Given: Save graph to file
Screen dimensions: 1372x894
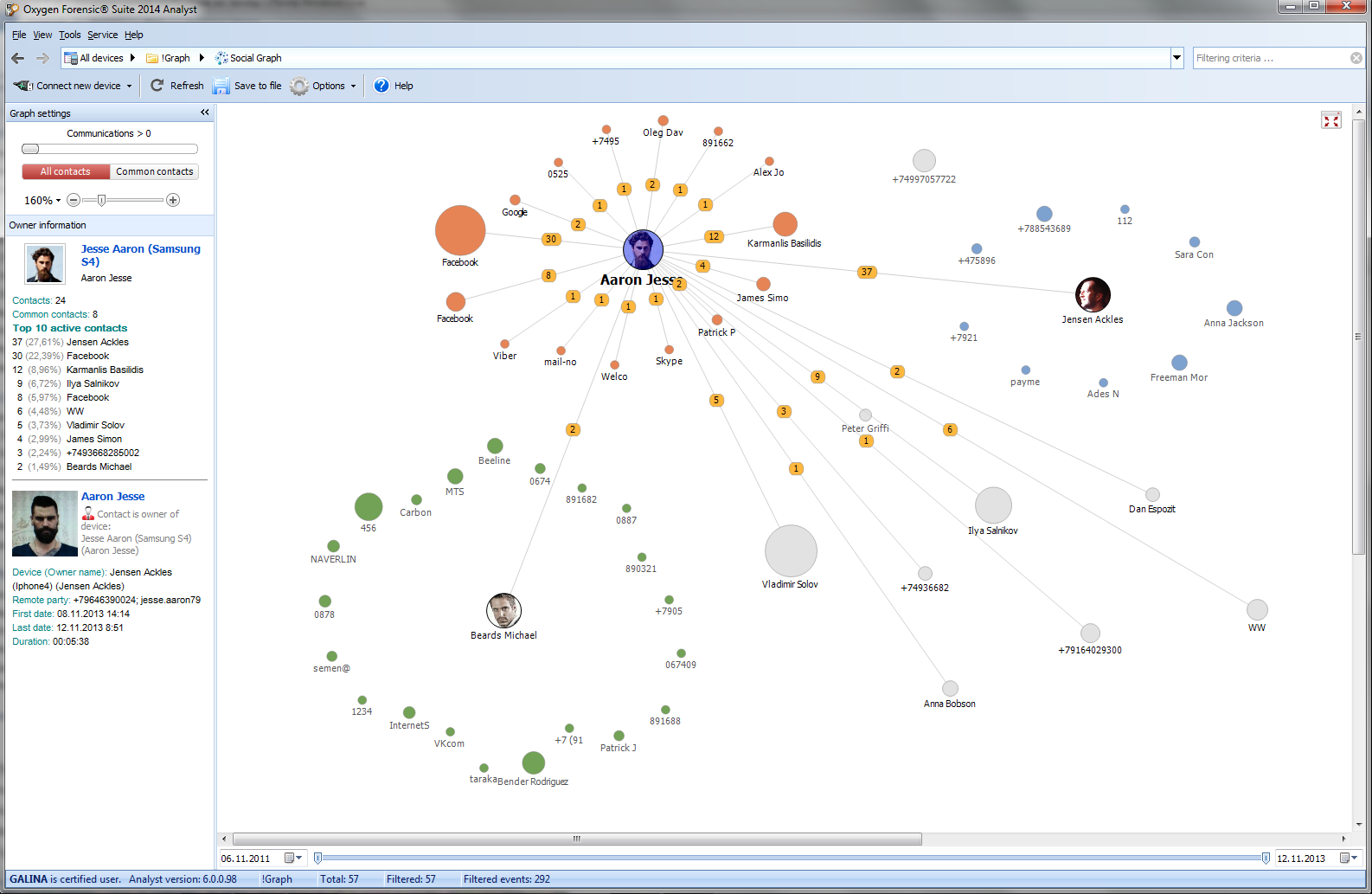Looking at the screenshot, I should (247, 86).
